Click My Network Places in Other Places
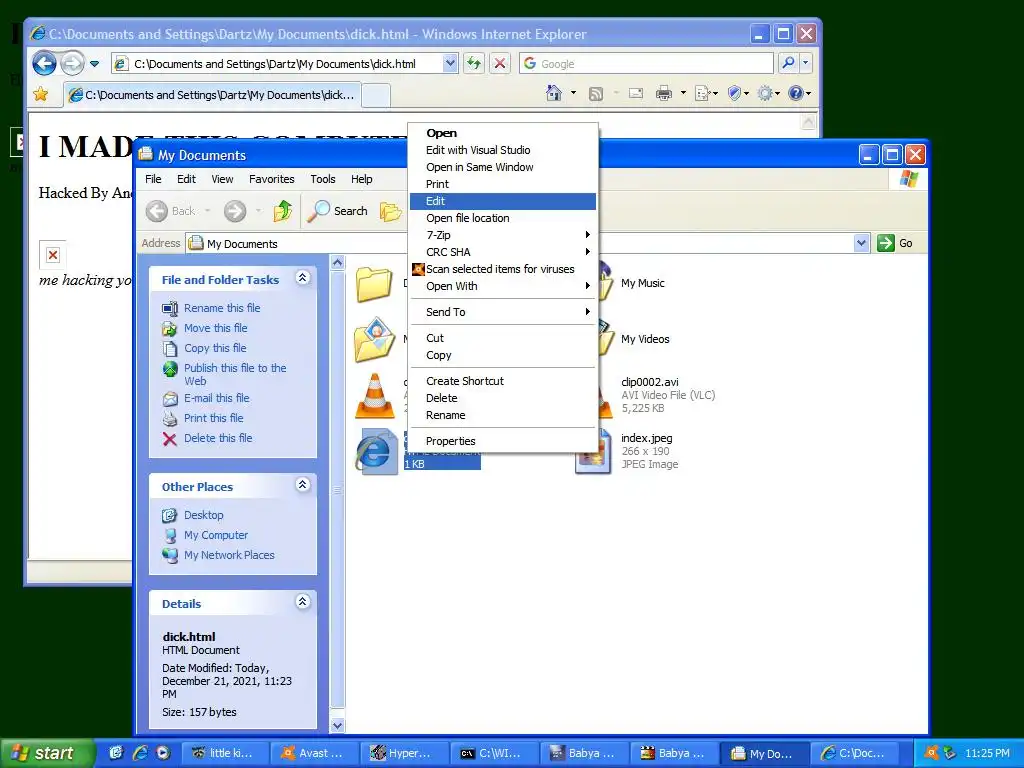Viewport: 1024px width, 768px height. [229, 554]
